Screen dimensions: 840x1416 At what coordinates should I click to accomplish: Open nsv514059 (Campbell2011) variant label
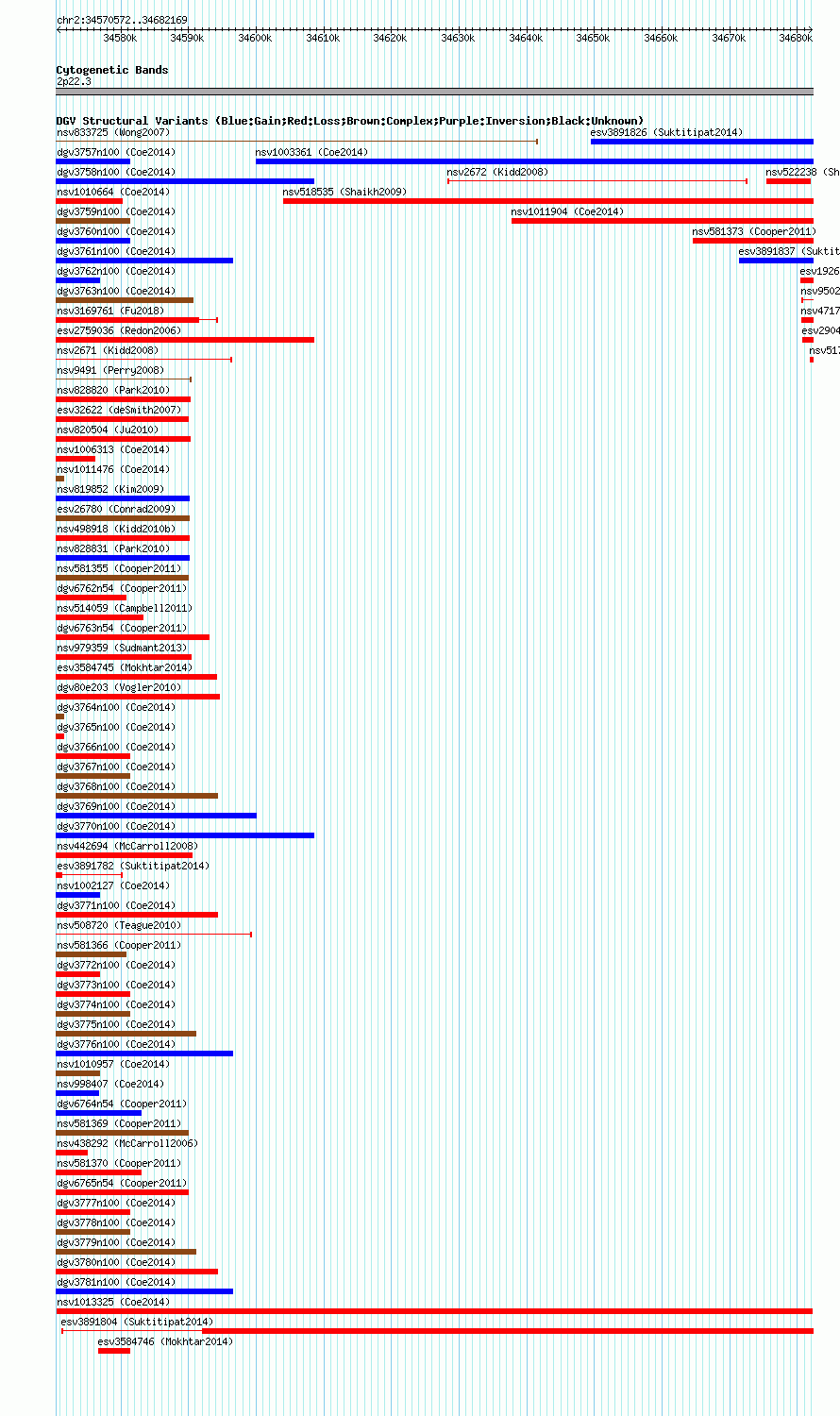[125, 608]
